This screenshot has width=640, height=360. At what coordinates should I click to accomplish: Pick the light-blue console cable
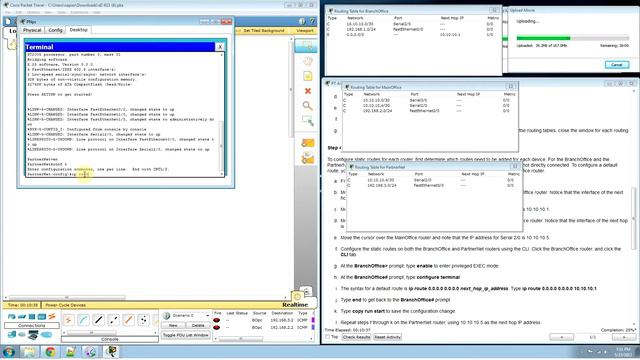click(x=83, y=320)
